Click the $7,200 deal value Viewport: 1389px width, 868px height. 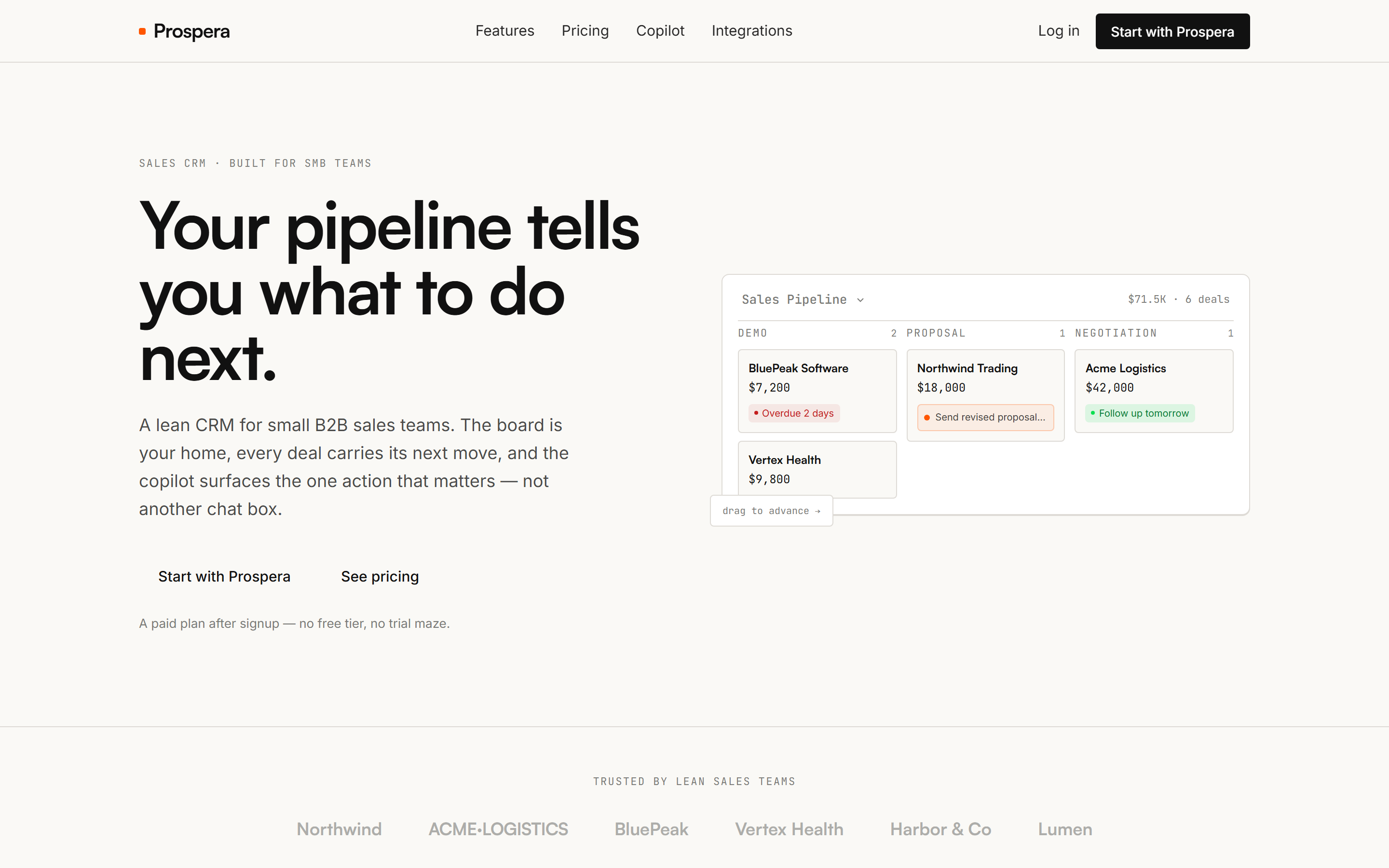click(769, 388)
